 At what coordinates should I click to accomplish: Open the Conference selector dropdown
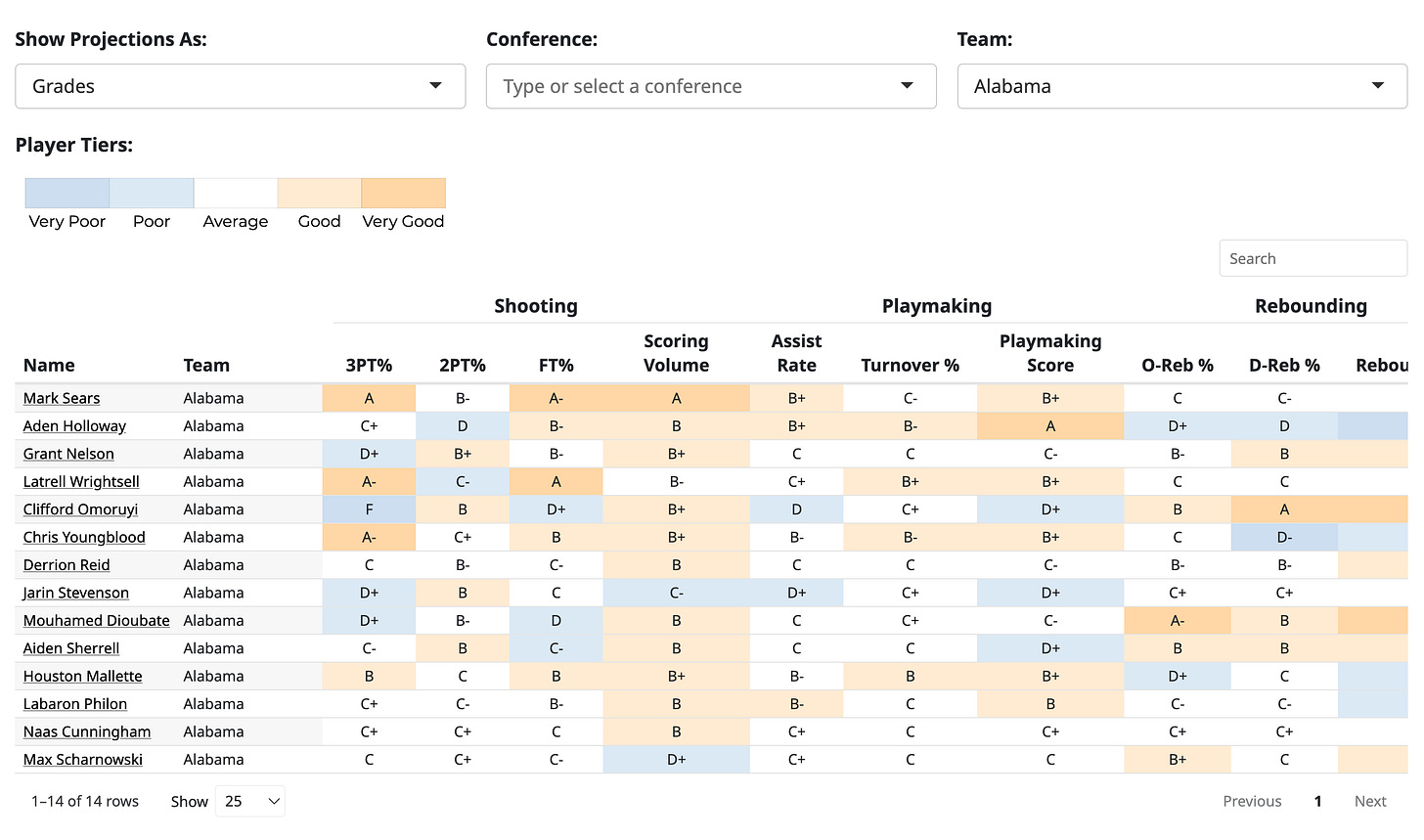coord(711,86)
